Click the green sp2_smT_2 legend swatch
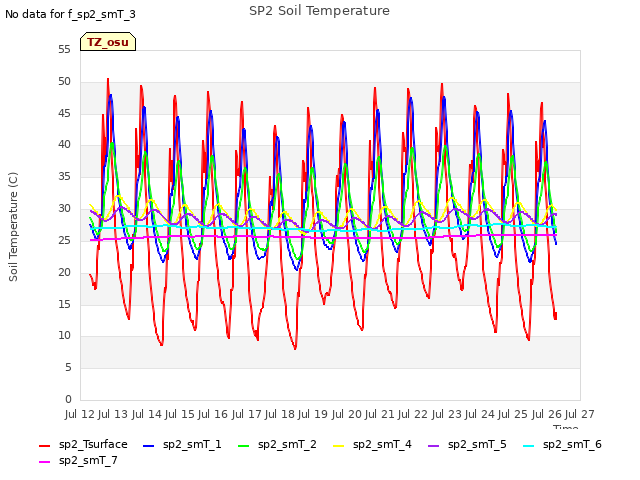 point(243,446)
